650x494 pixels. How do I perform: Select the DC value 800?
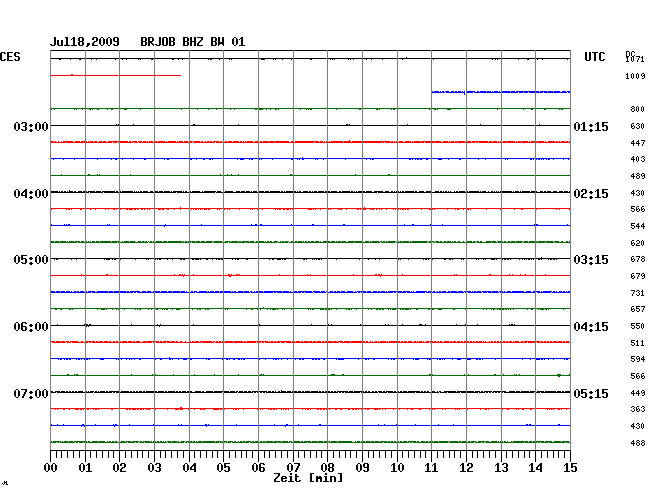pyautogui.click(x=638, y=109)
